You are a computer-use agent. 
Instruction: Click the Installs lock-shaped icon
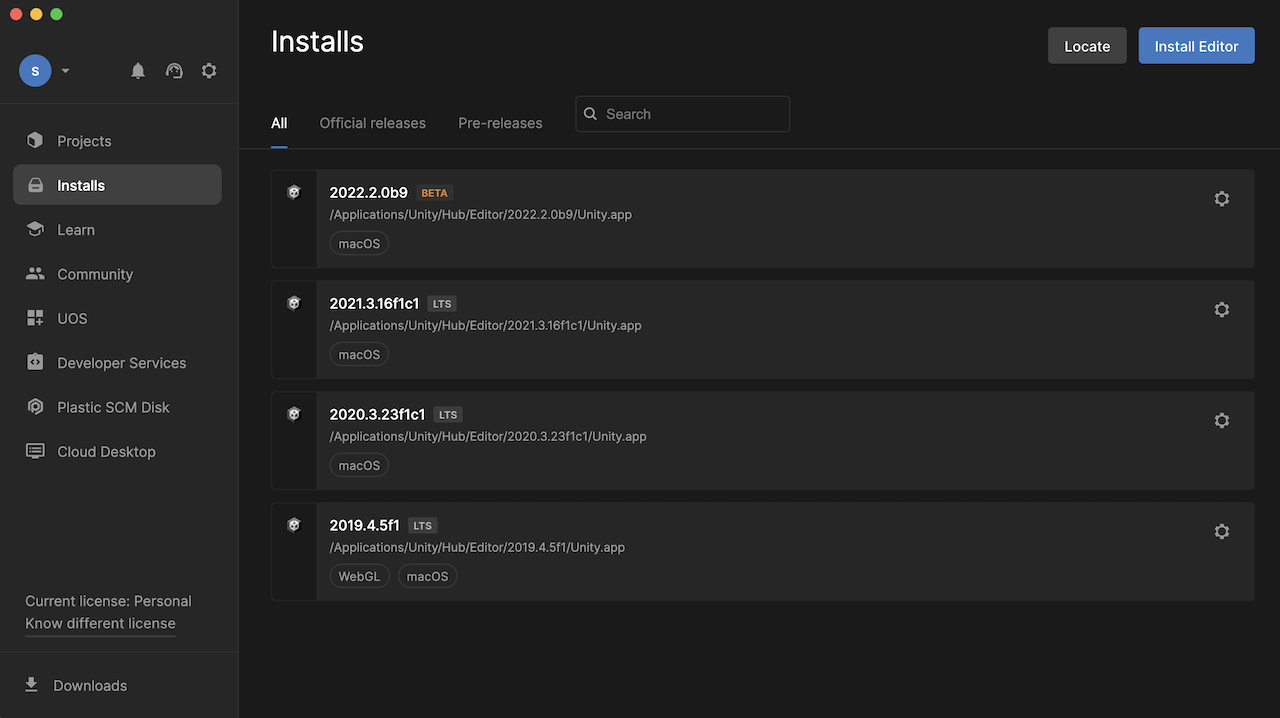(x=35, y=185)
